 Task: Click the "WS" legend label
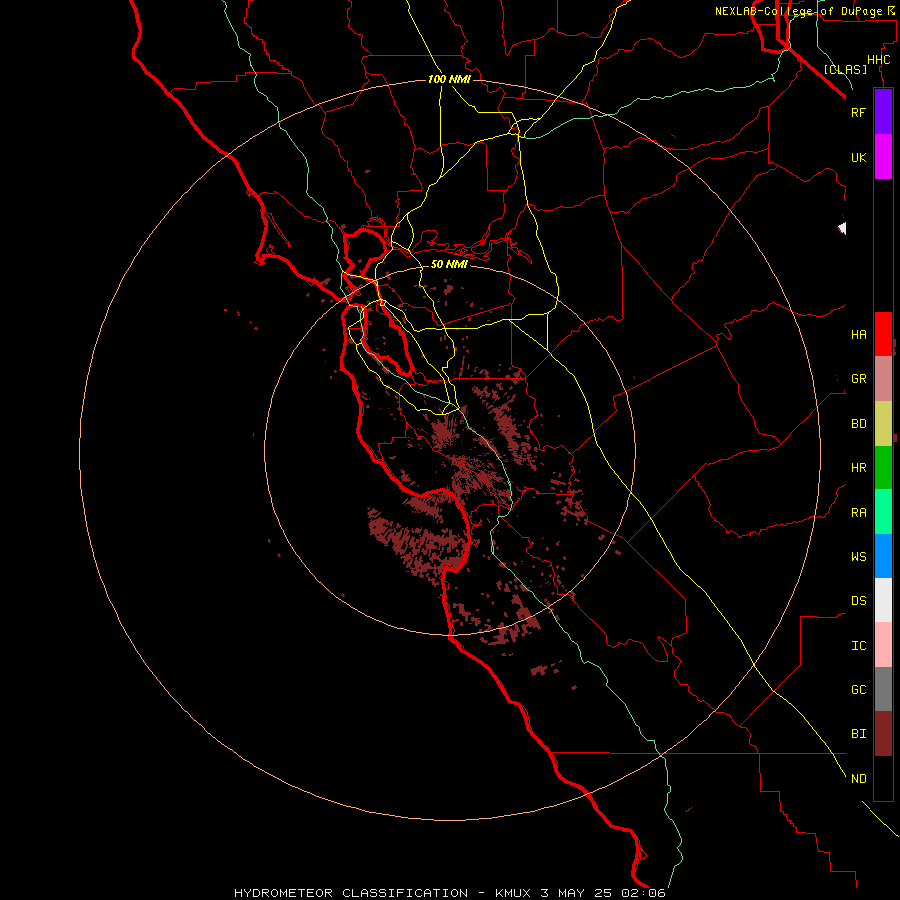(x=858, y=556)
